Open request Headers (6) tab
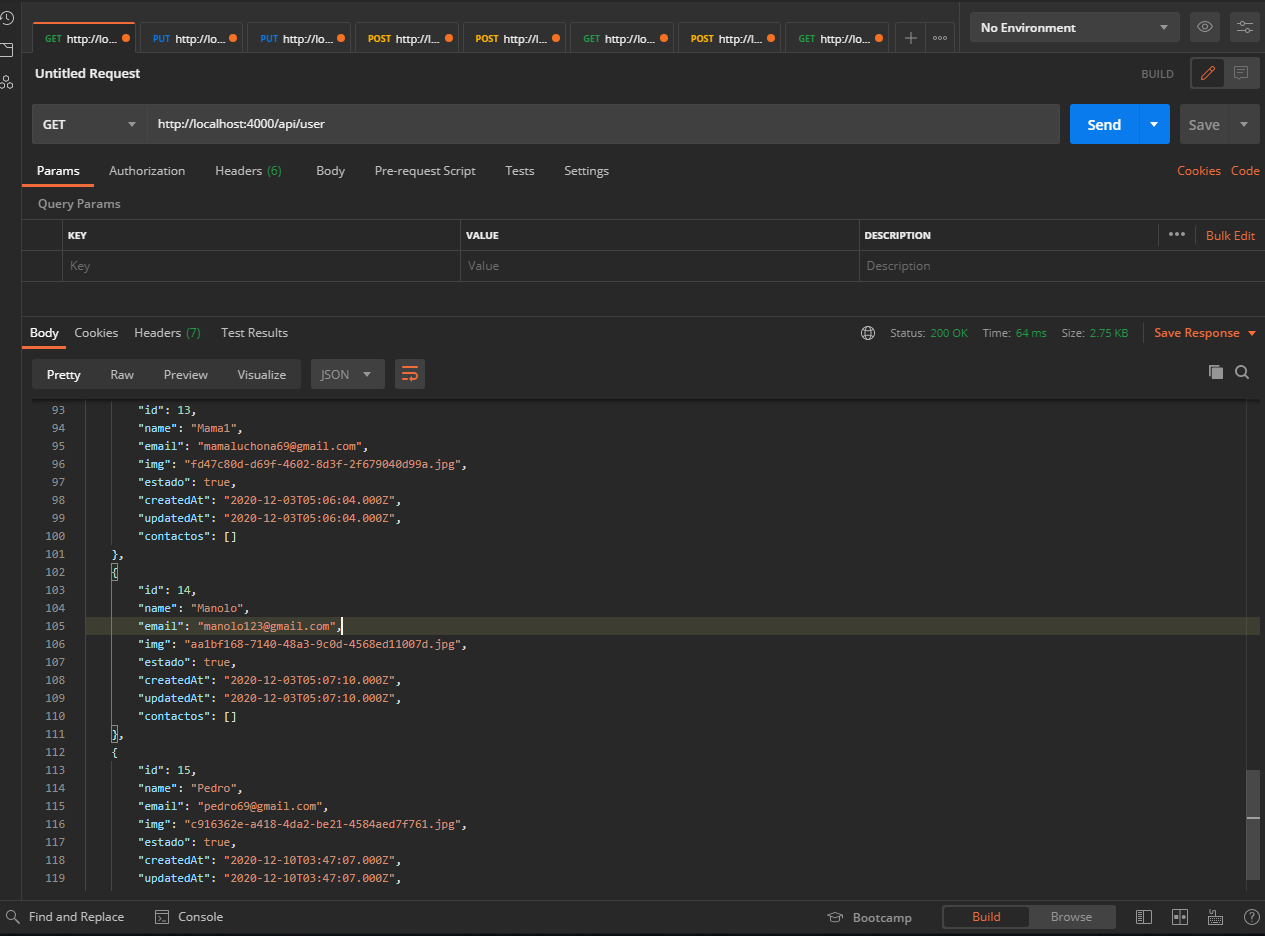 (248, 171)
